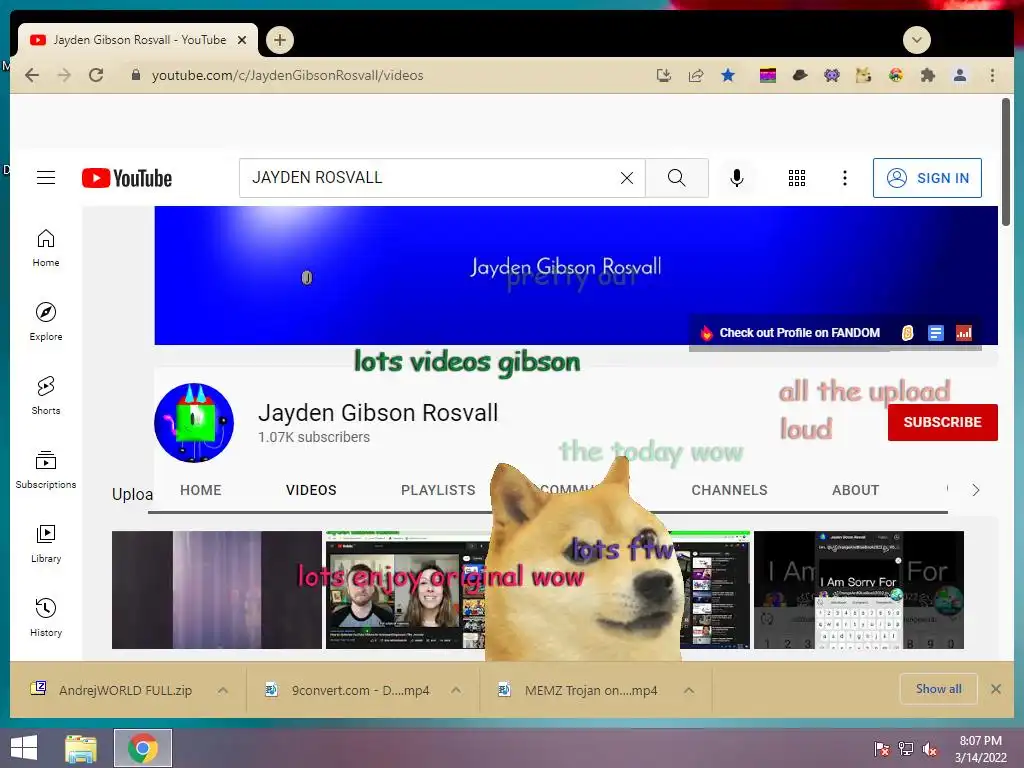Open the PLAYLISTS channel tab
The image size is (1024, 768).
click(438, 490)
